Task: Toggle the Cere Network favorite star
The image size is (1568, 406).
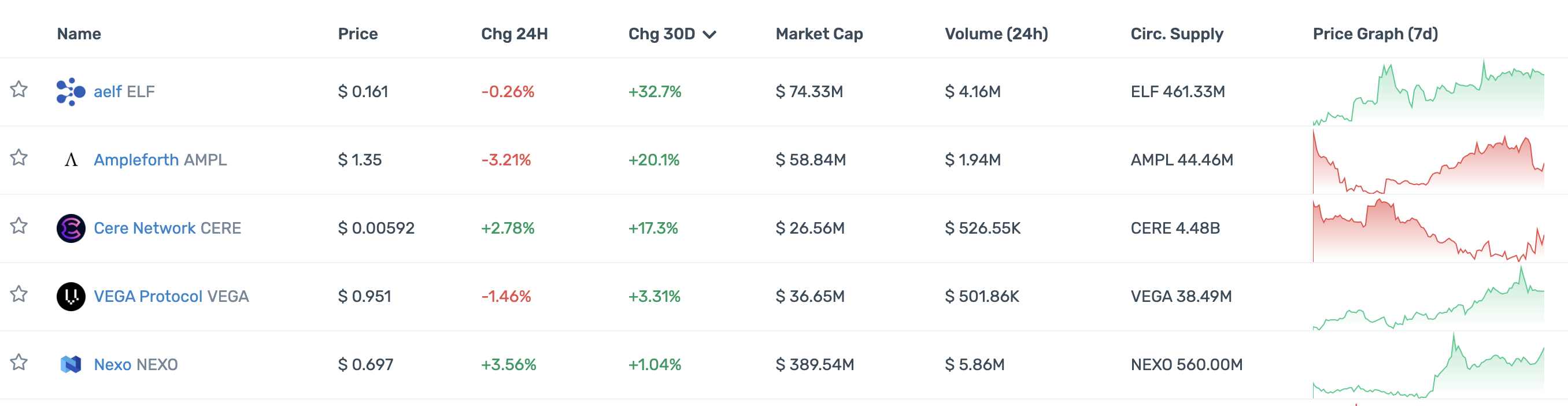Action: [19, 226]
